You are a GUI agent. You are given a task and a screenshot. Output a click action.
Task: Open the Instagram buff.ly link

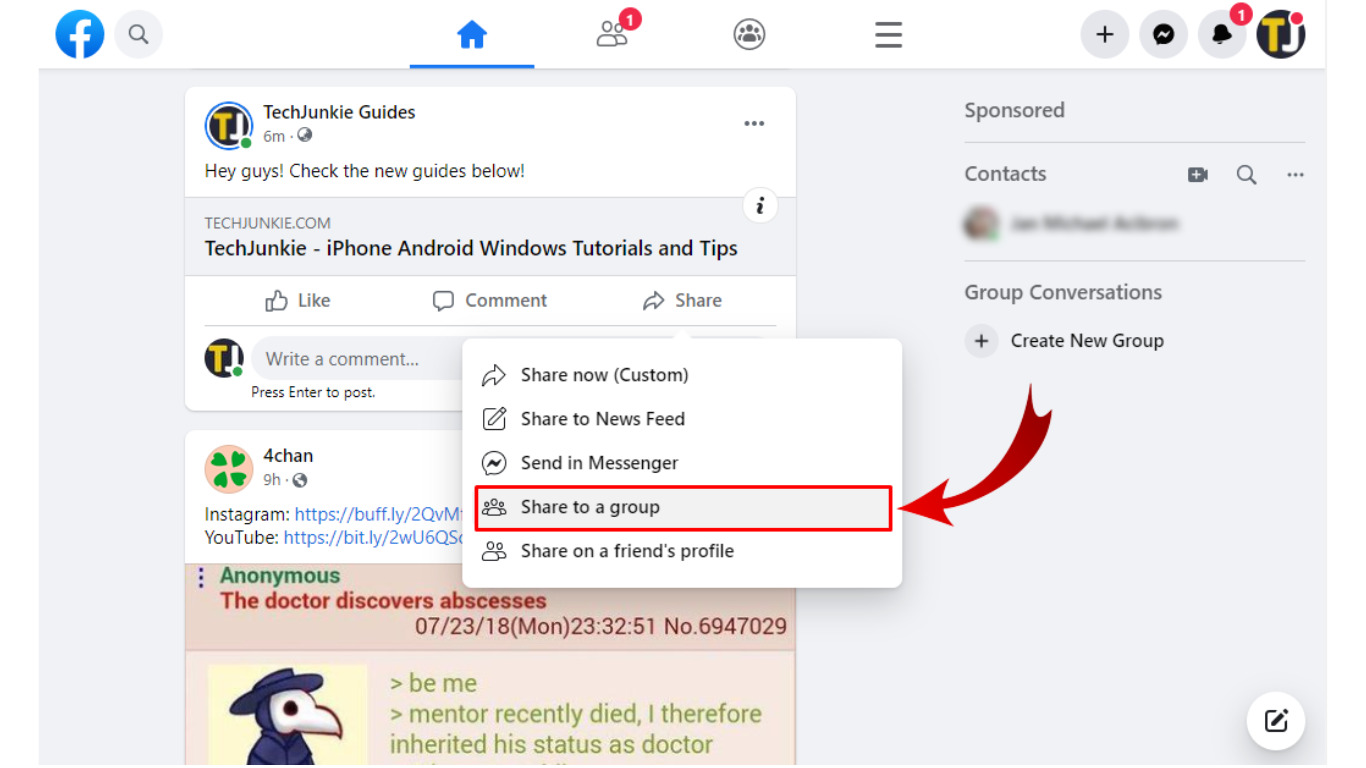378,514
